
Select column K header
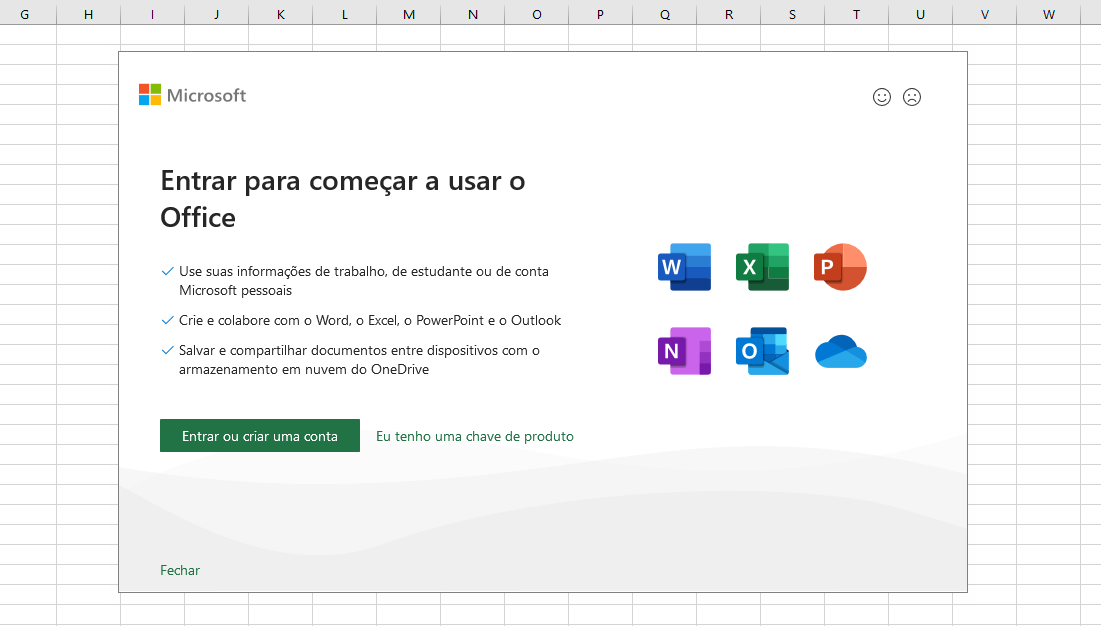point(280,14)
